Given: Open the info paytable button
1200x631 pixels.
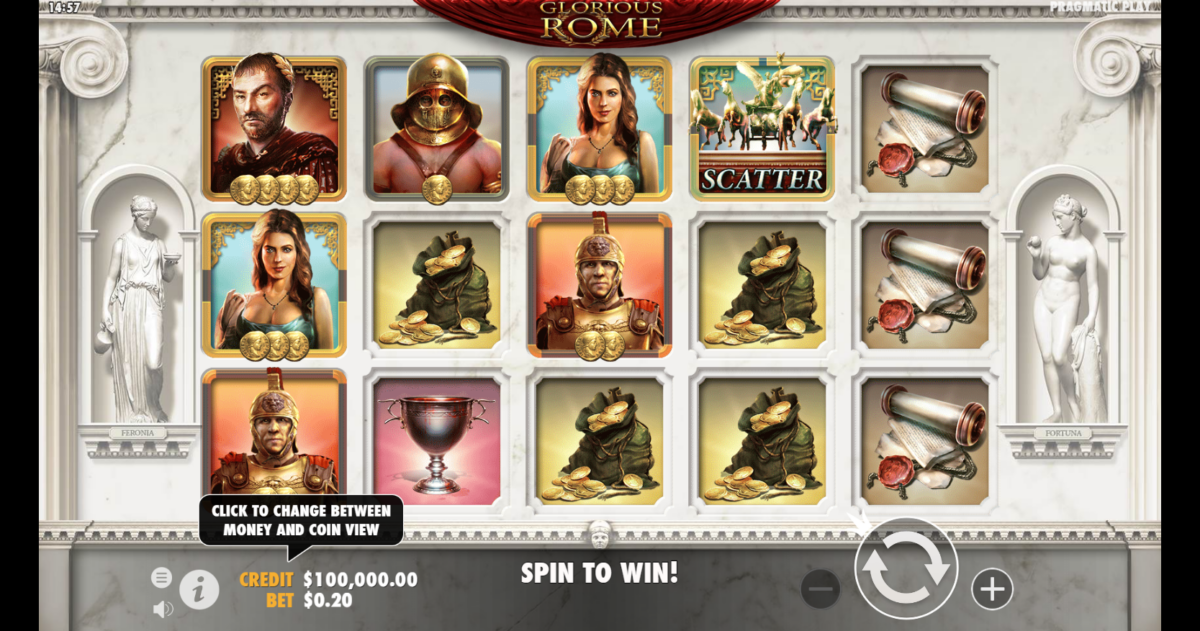Looking at the screenshot, I should click(x=199, y=590).
